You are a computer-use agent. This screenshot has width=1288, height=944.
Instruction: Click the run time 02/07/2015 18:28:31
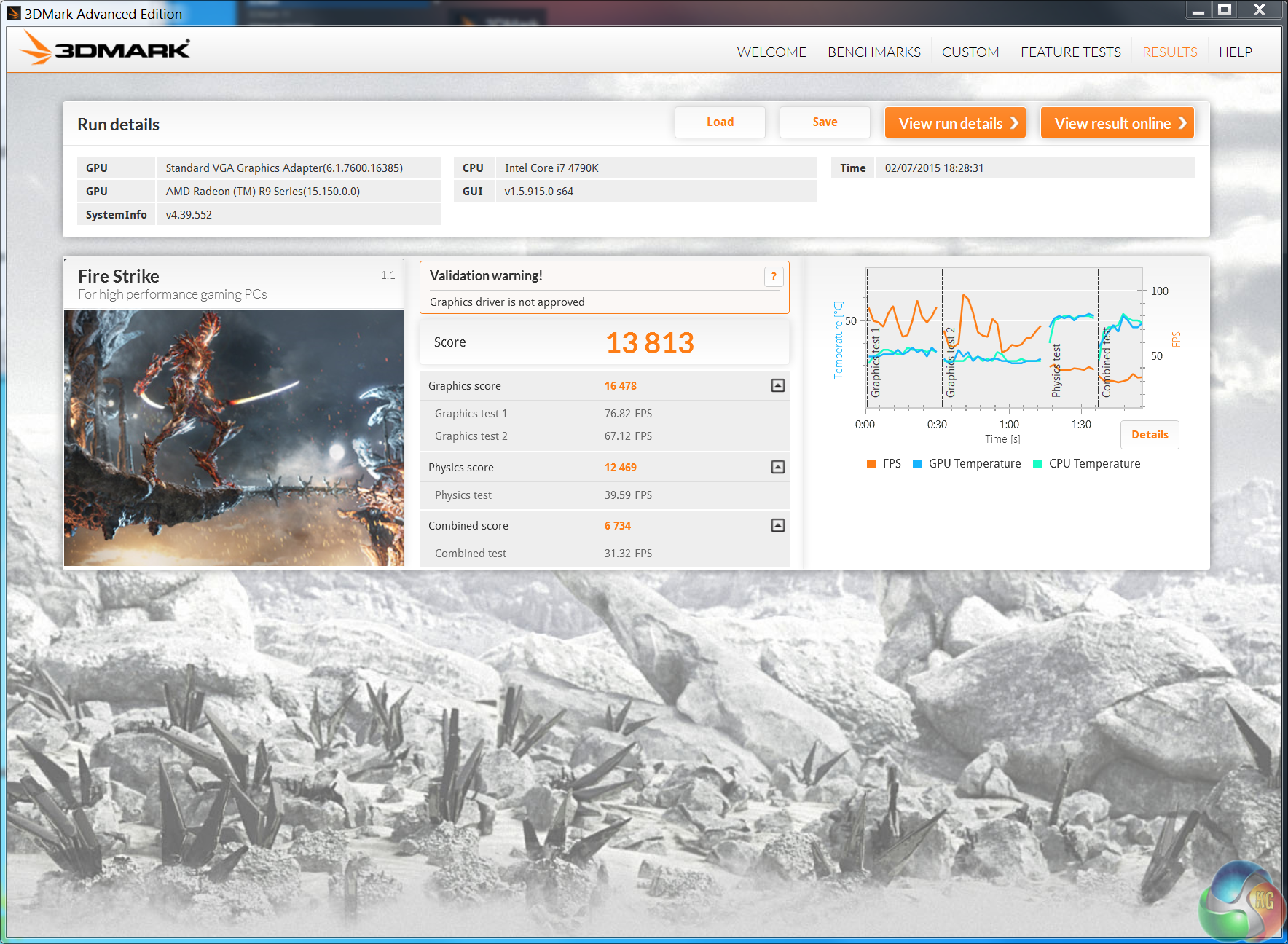click(934, 168)
